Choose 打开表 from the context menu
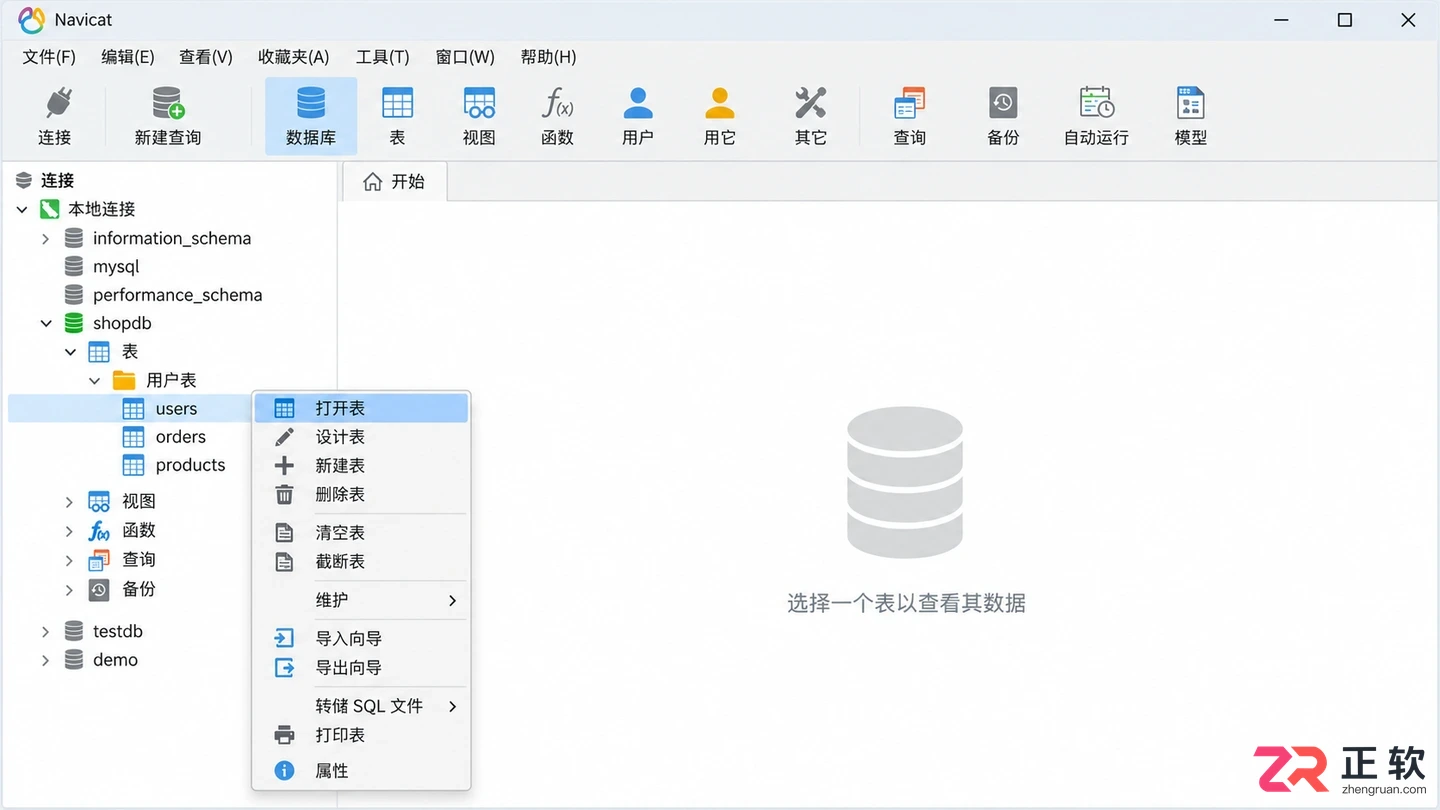The width and height of the screenshot is (1440, 810). pos(361,408)
